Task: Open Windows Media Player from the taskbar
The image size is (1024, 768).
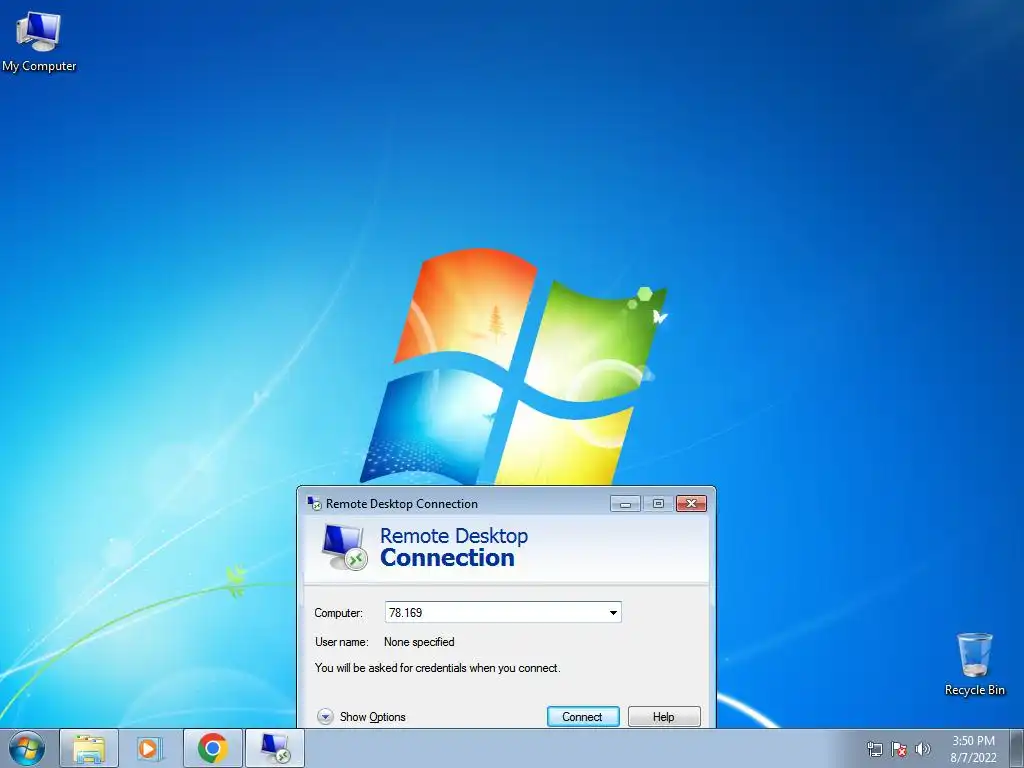Action: pos(150,748)
